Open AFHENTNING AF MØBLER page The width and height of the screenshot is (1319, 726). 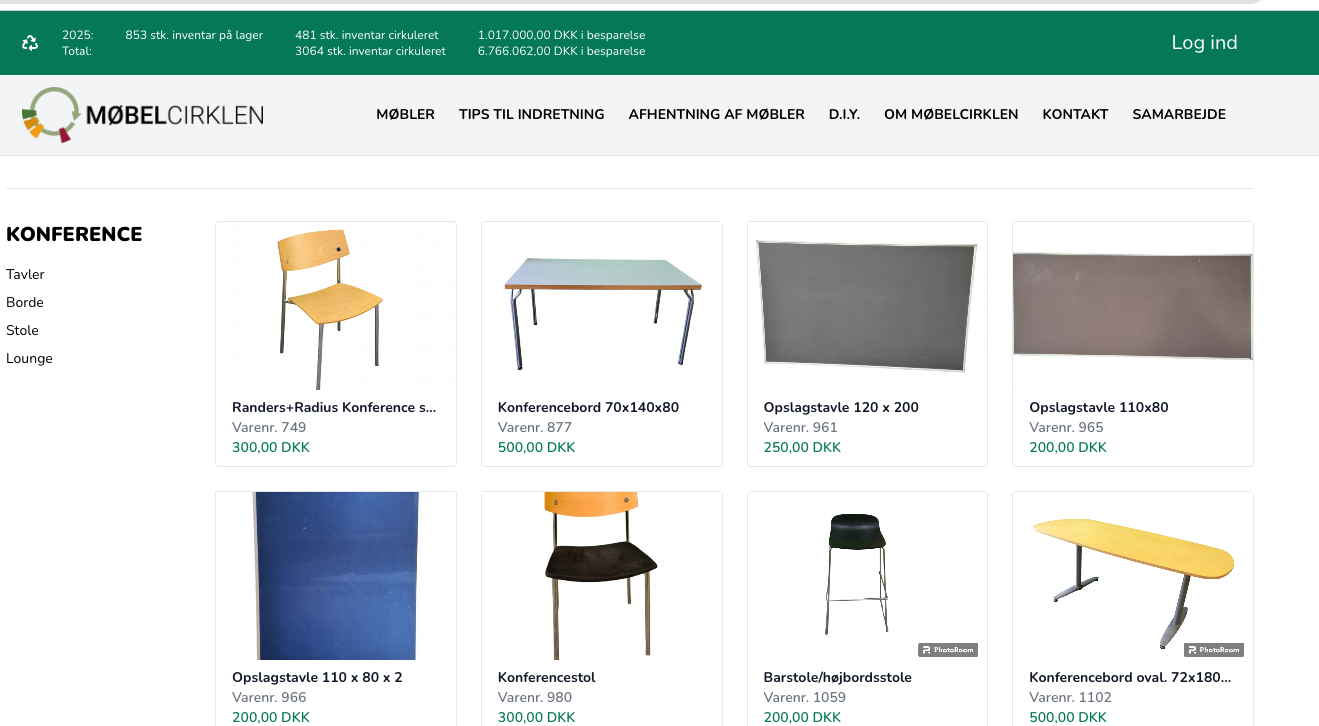click(x=716, y=114)
